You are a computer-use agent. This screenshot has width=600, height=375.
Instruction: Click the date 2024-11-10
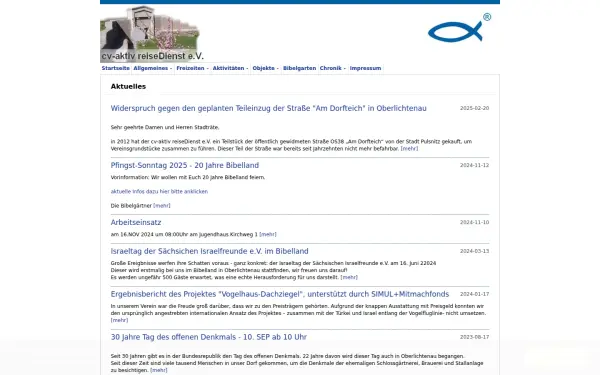(x=474, y=222)
